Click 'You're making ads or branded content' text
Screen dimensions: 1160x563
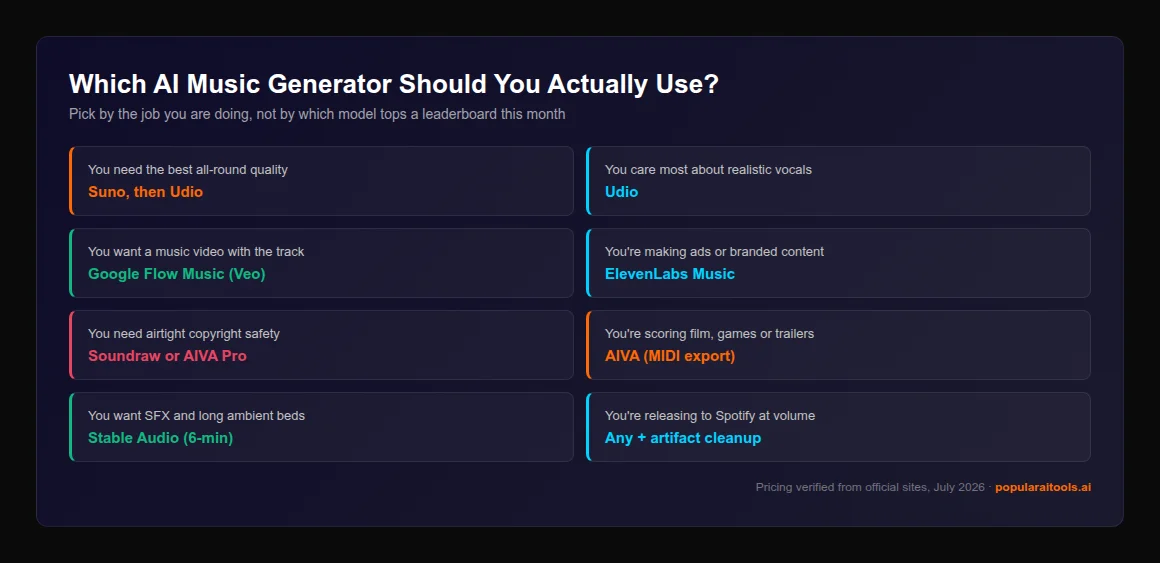coord(715,252)
